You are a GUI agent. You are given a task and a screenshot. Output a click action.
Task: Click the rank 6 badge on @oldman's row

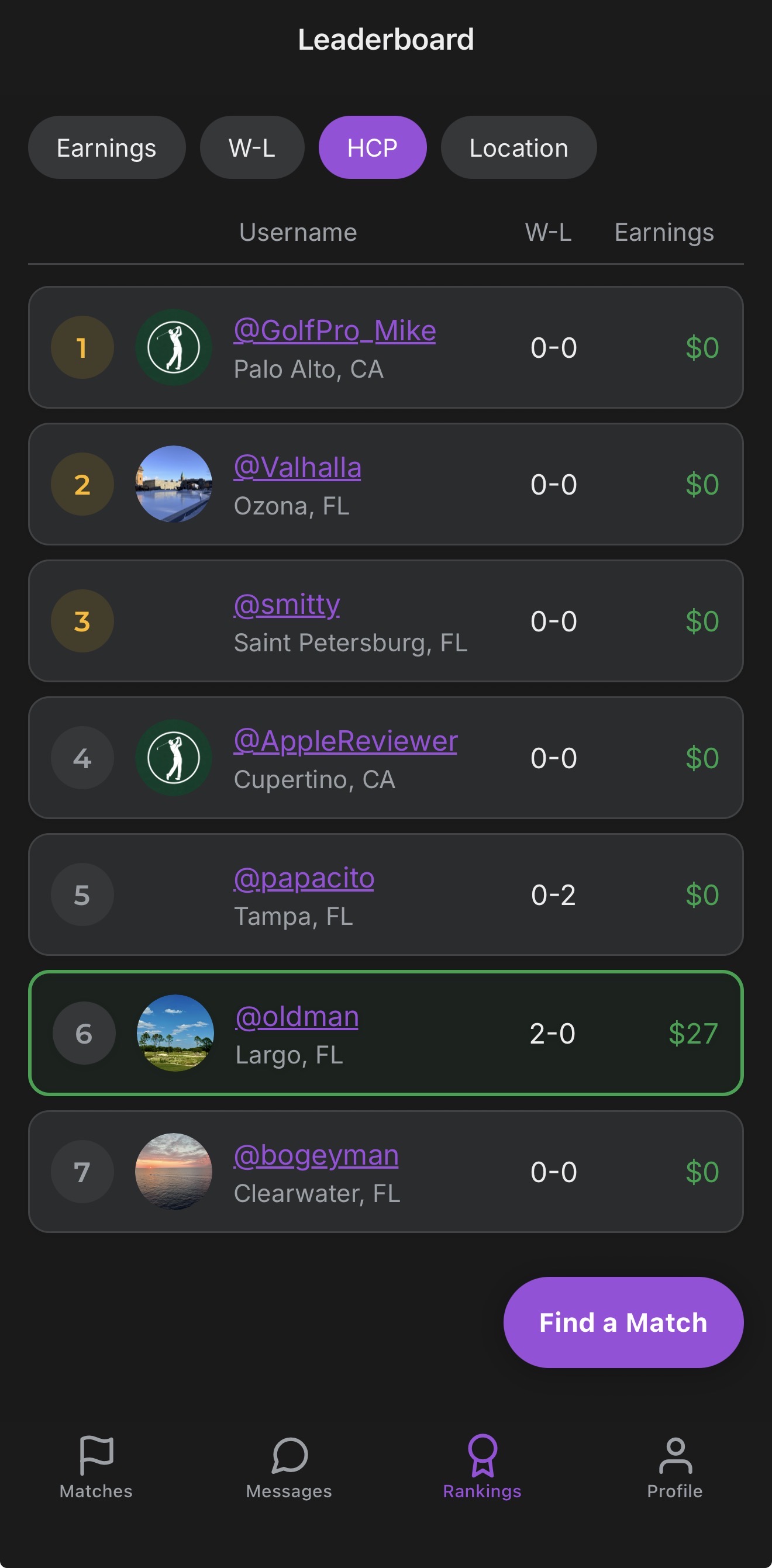pyautogui.click(x=84, y=1033)
